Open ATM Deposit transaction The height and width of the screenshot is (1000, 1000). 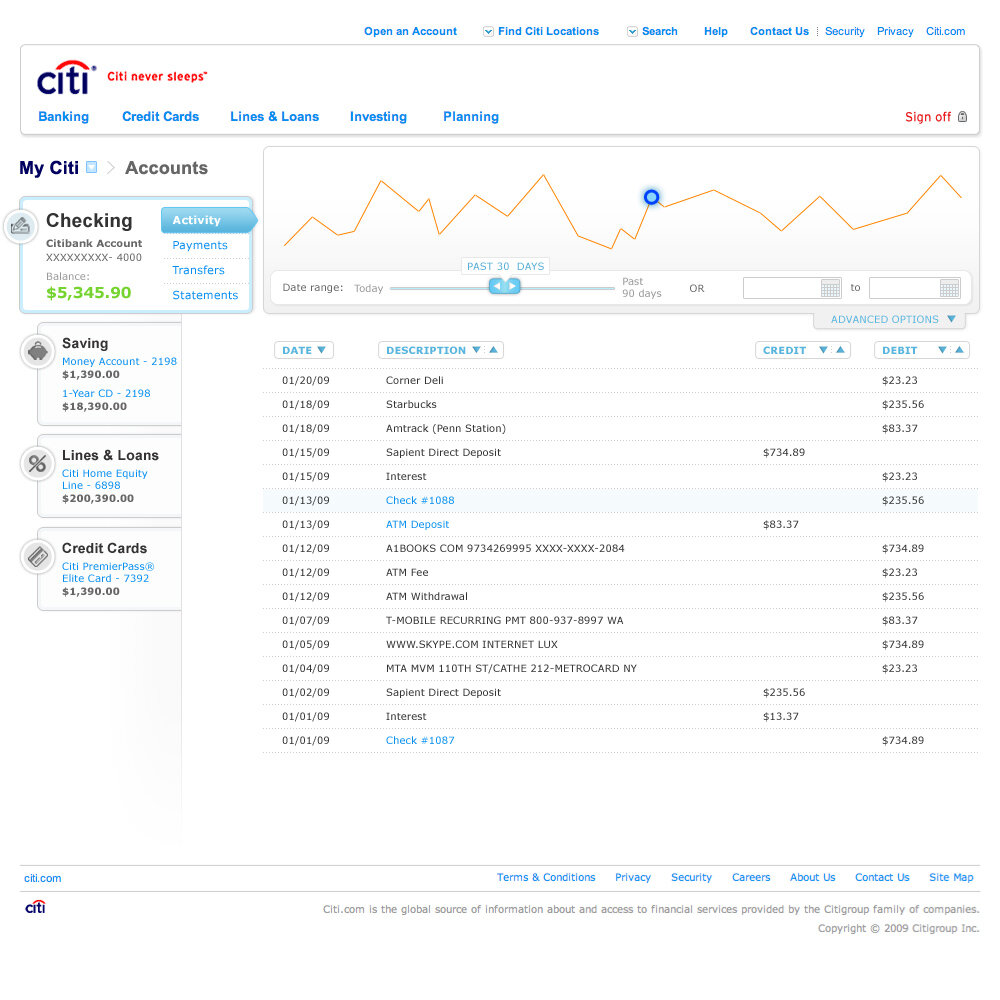point(417,525)
